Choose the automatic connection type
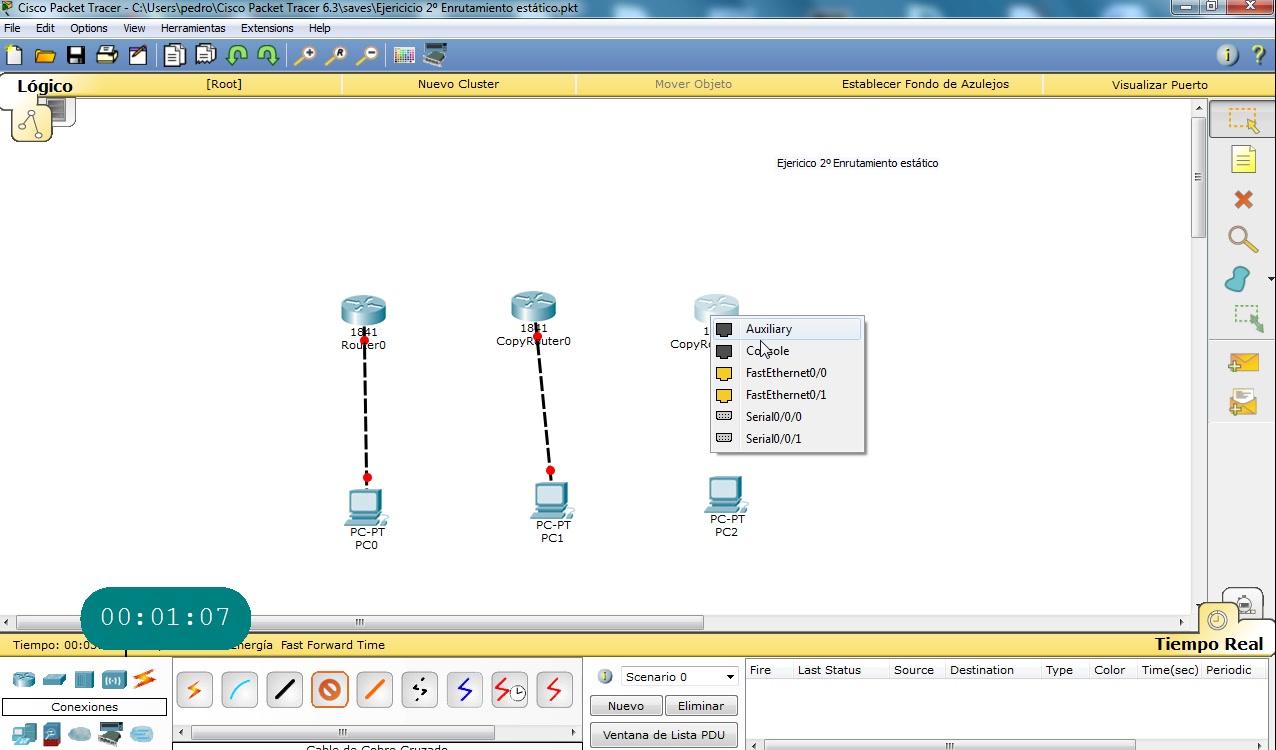Viewport: 1276px width, 750px height. pyautogui.click(x=194, y=690)
